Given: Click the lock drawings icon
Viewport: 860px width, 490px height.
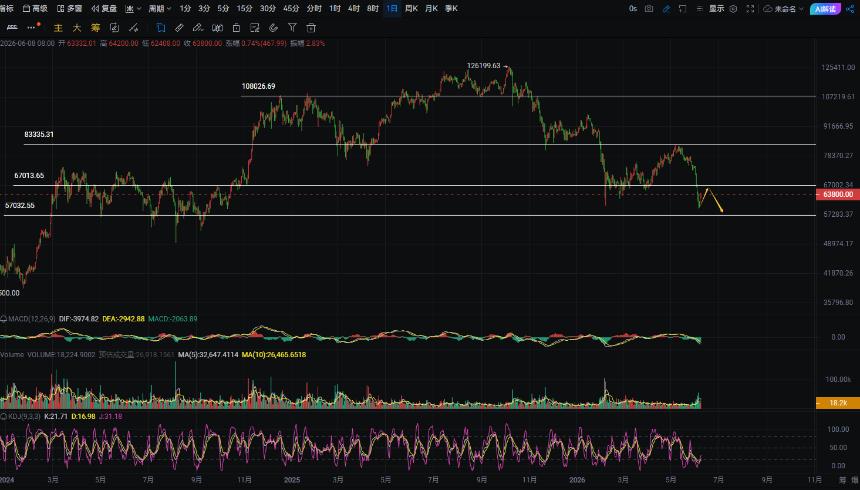Looking at the screenshot, I should 236,27.
